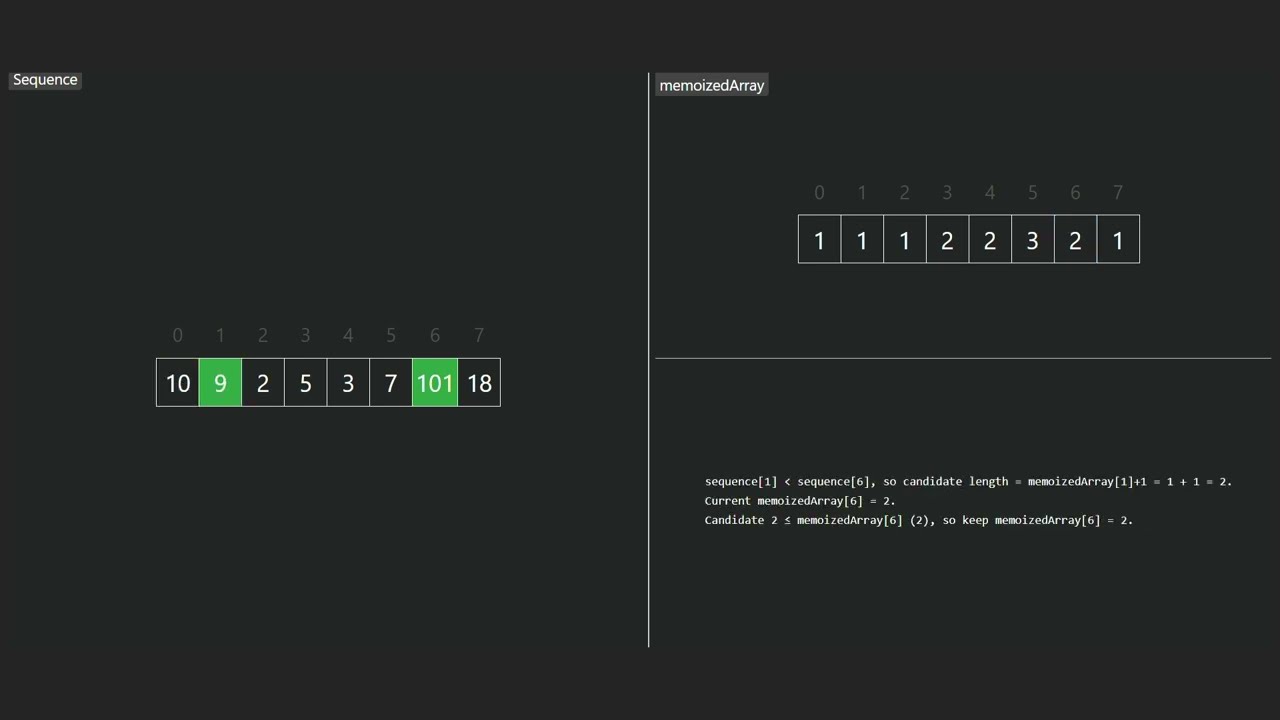Select the highlighted Sequence cell containing 101
1280x720 pixels.
[x=435, y=383]
